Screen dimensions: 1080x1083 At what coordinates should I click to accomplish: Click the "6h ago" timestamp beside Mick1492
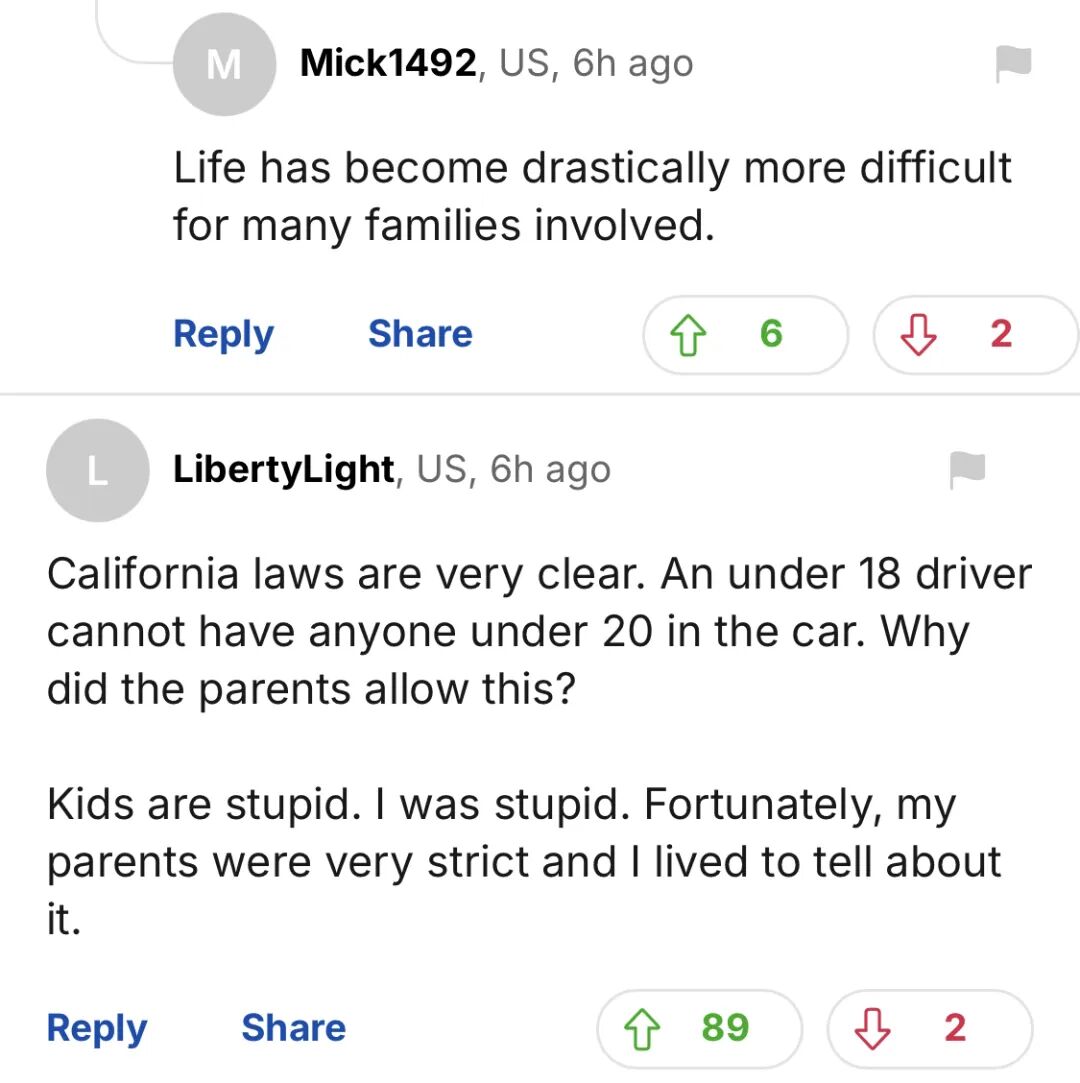(633, 64)
